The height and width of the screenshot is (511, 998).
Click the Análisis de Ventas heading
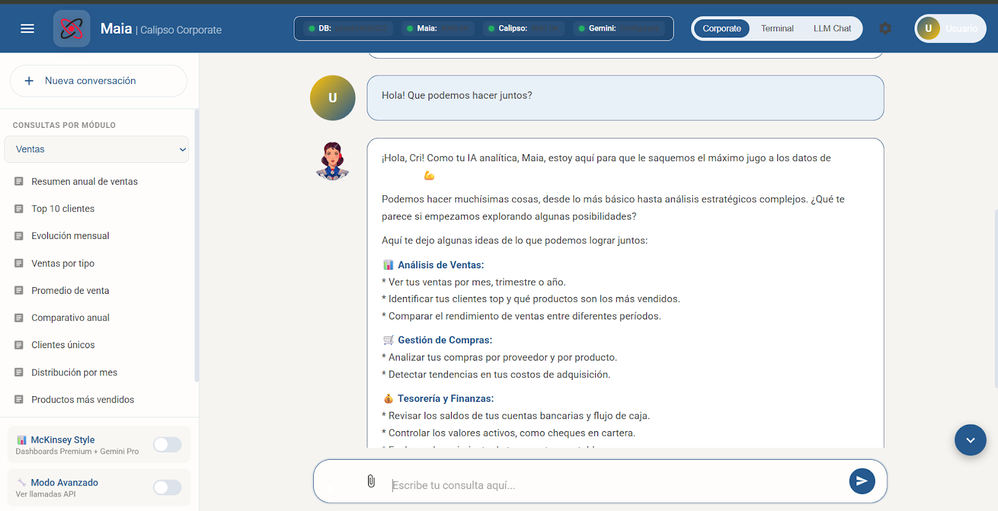(x=441, y=265)
